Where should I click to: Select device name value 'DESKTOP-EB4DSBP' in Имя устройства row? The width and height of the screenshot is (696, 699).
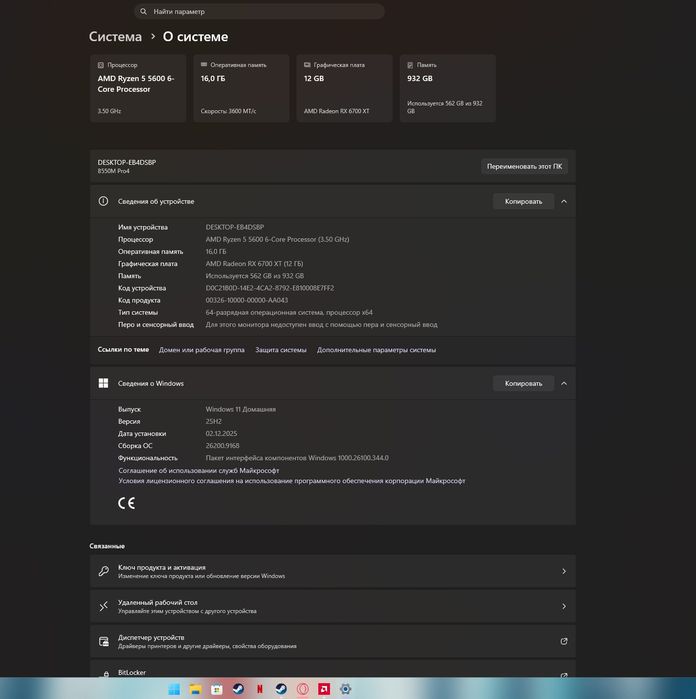tap(235, 227)
